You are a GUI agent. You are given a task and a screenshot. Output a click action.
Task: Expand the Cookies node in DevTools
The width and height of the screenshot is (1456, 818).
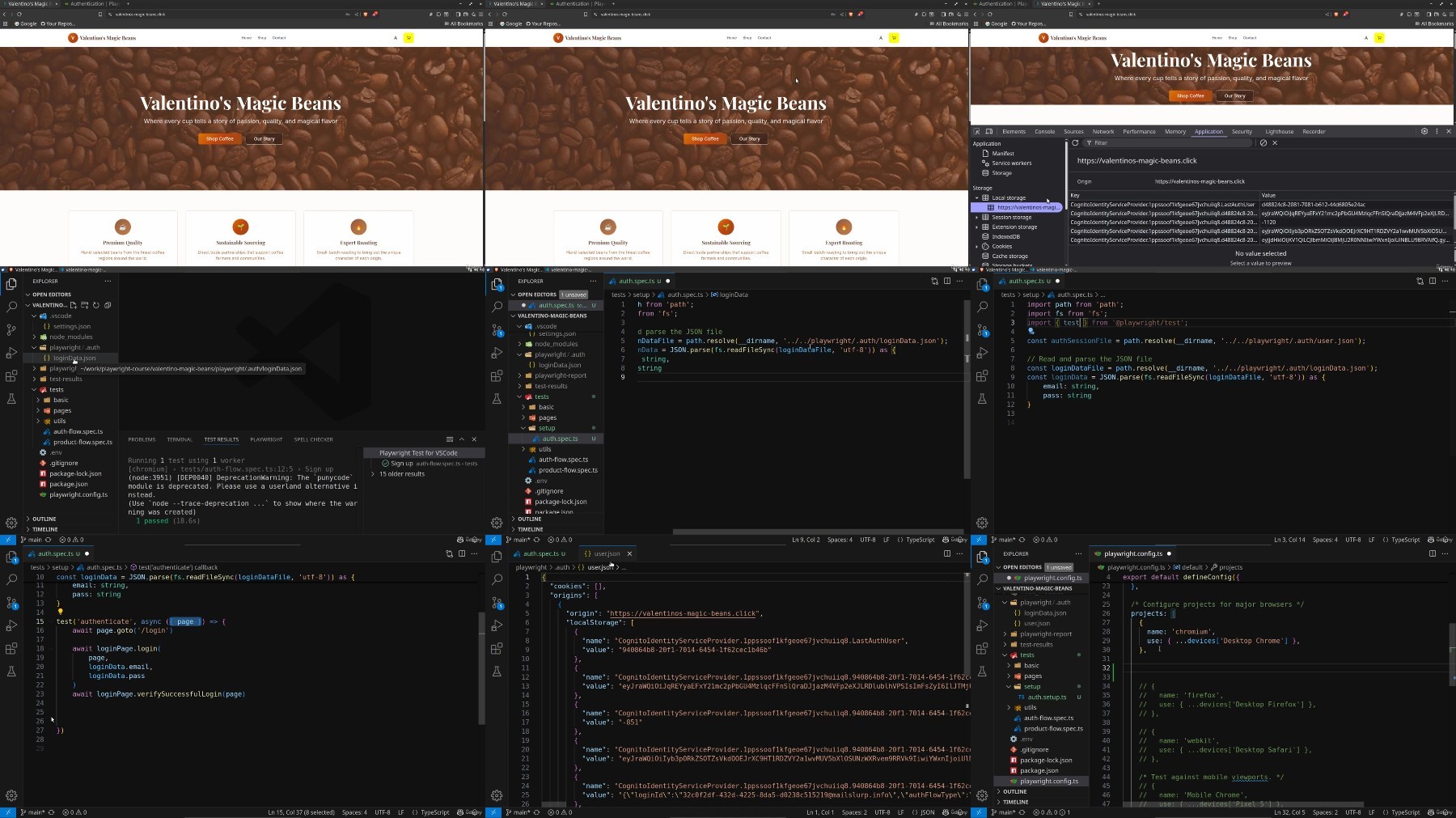(x=977, y=246)
